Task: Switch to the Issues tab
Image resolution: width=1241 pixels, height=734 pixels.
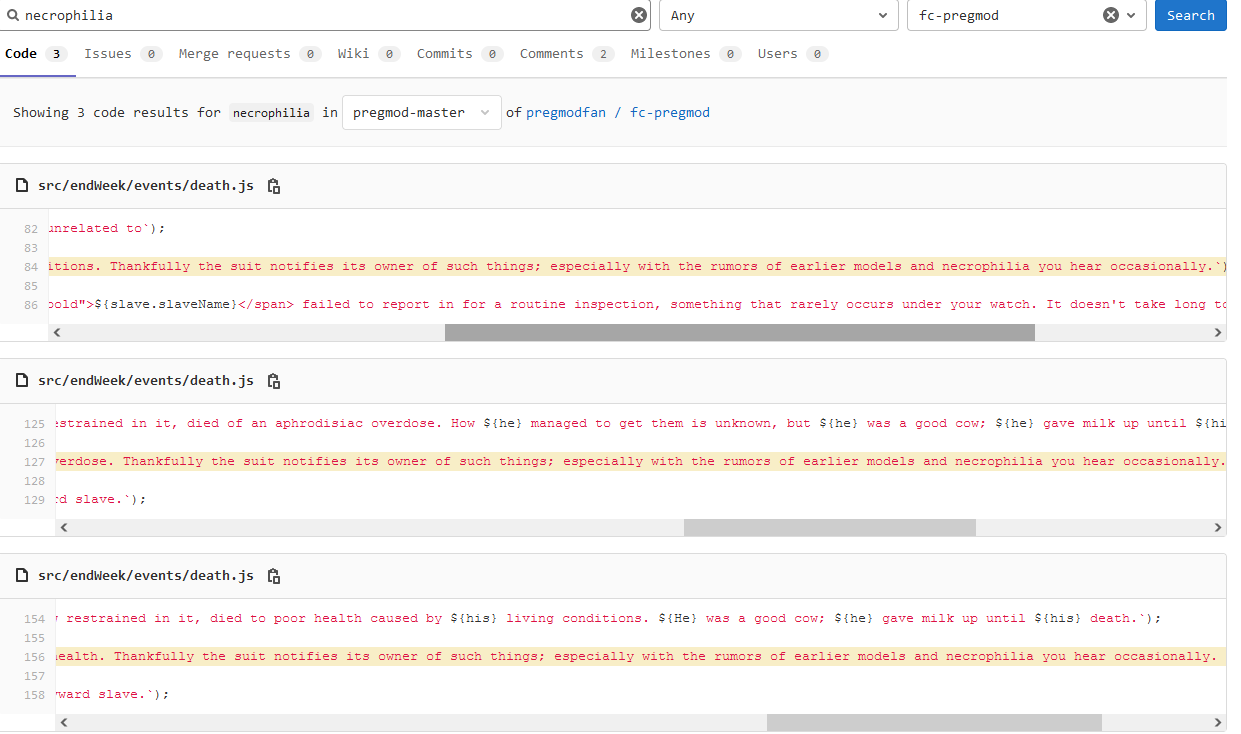Action: tap(108, 54)
